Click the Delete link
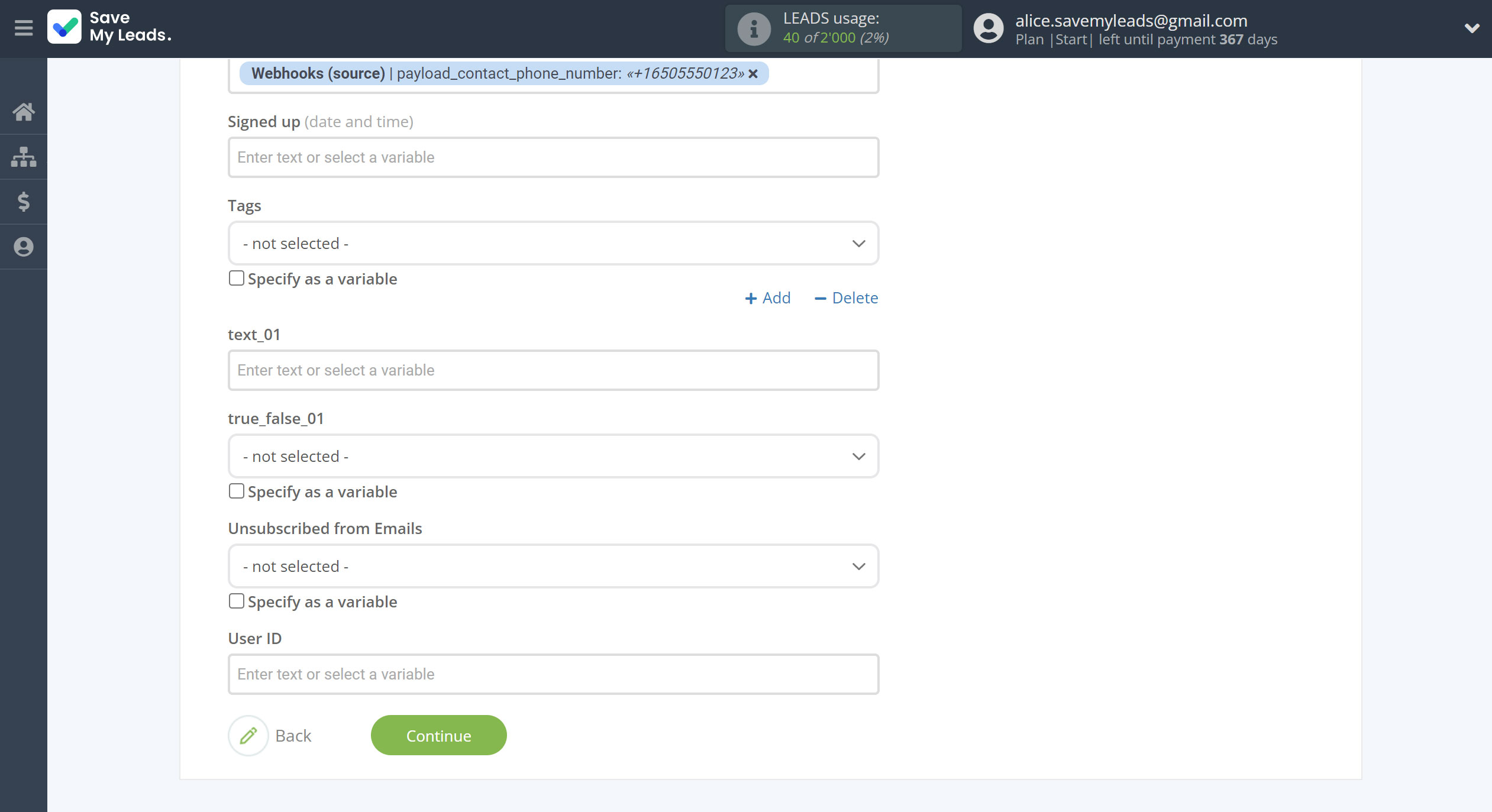Image resolution: width=1492 pixels, height=812 pixels. coord(846,298)
